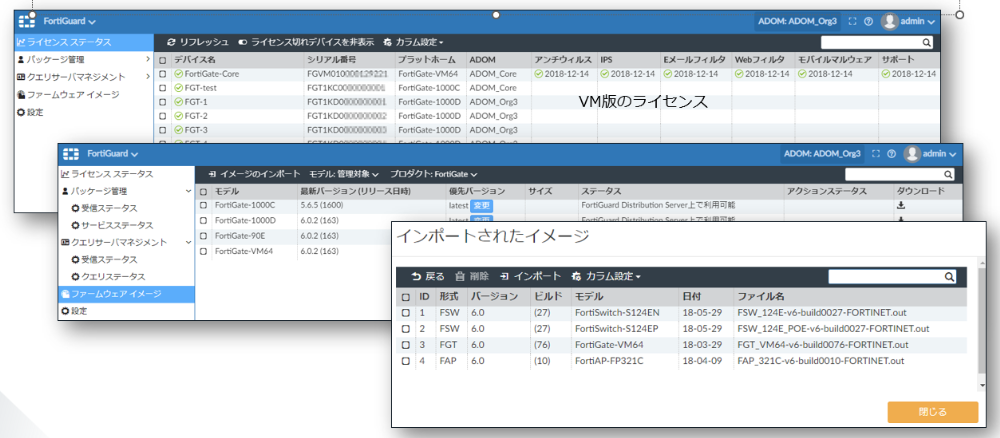The image size is (1000, 438).
Task: Tick checkbox for FortiGate-VM64 image row
Action: coord(406,345)
